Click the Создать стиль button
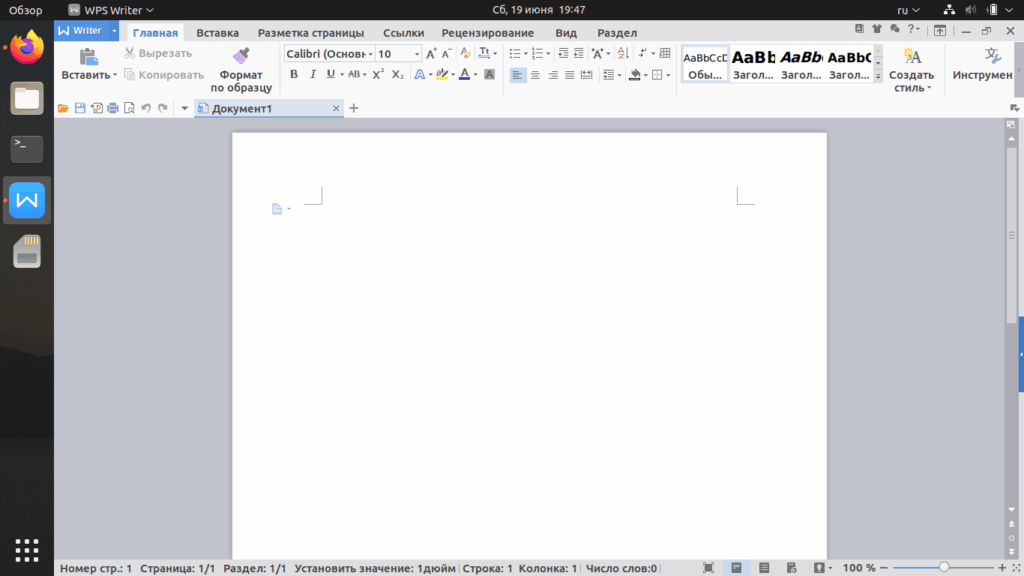The width and height of the screenshot is (1024, 576). pos(912,70)
